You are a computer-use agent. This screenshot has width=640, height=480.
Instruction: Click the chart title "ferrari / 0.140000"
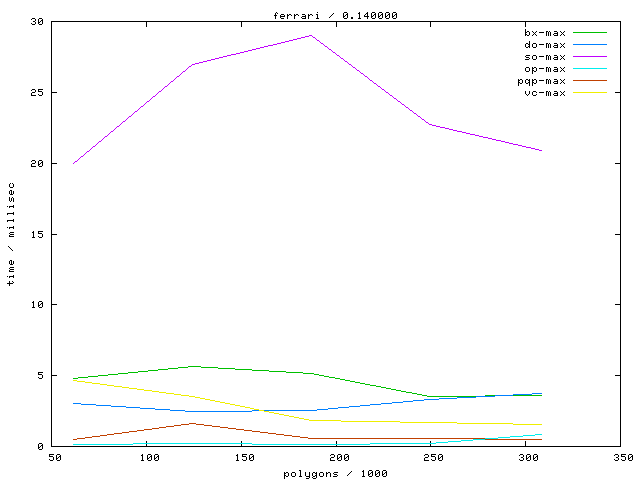coord(320,15)
